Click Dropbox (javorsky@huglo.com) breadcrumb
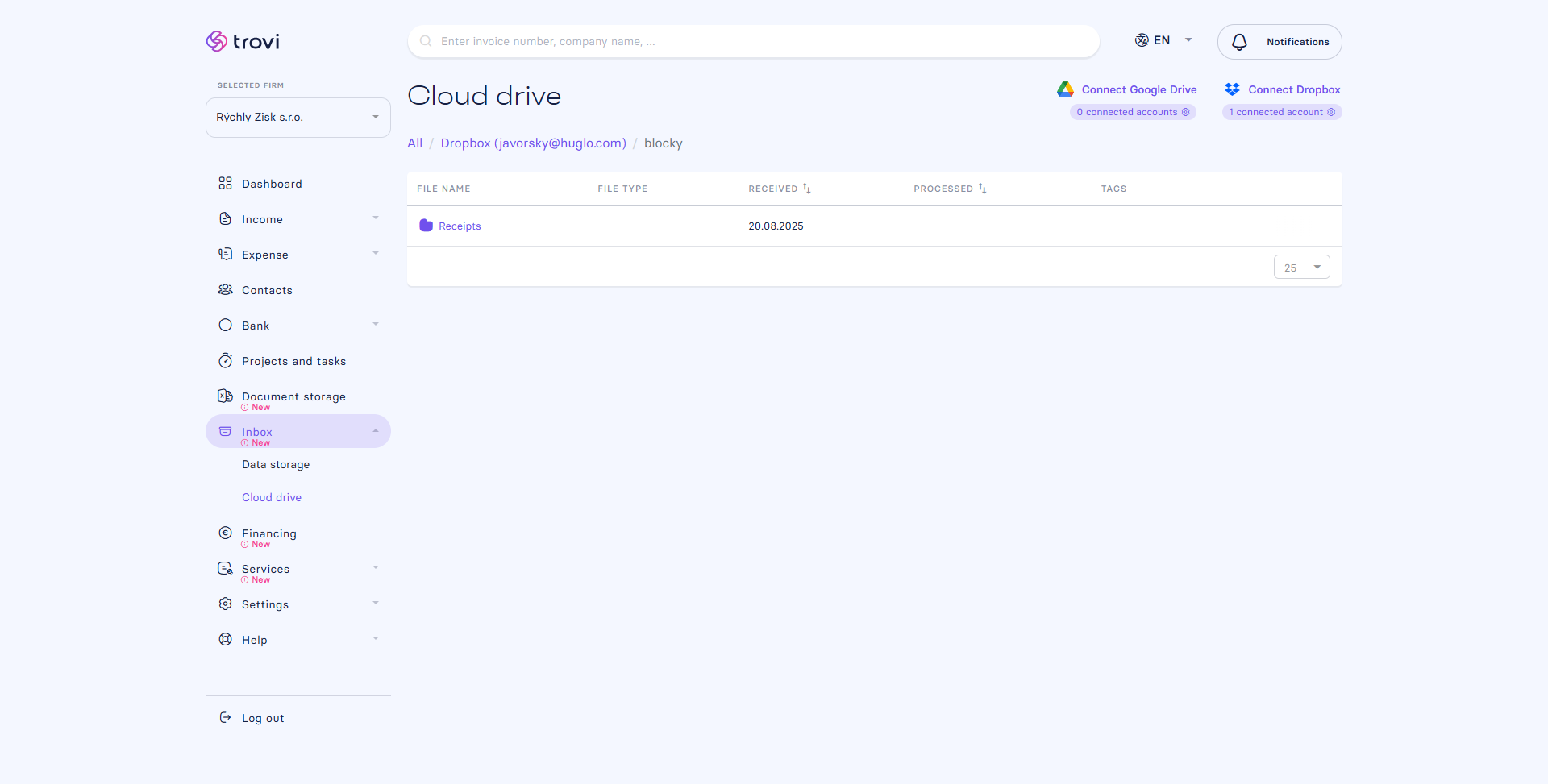 [533, 143]
